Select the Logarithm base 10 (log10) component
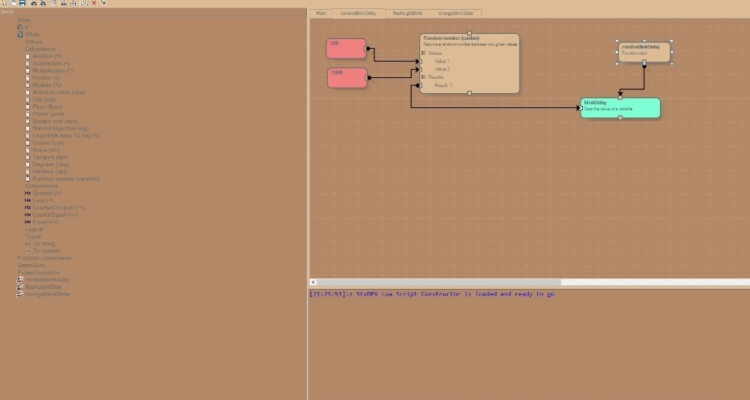750x400 pixels. tap(66, 135)
